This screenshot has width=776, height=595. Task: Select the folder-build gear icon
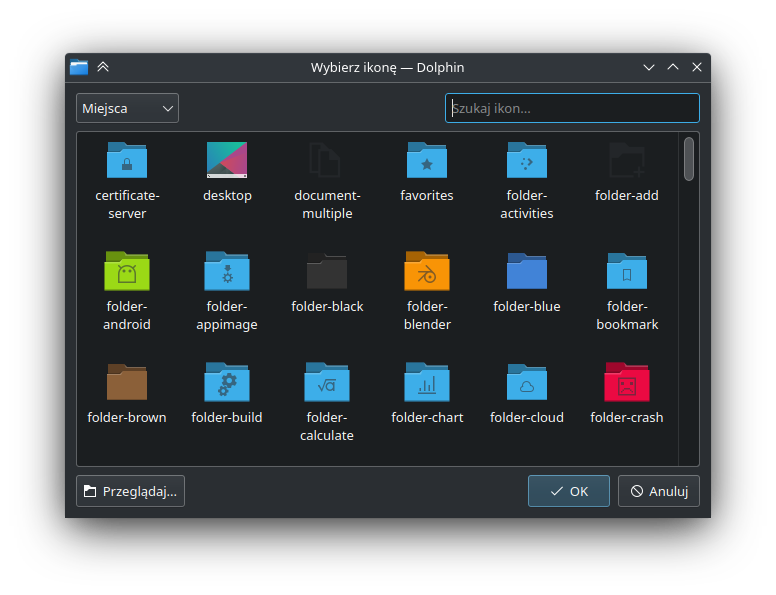(x=227, y=382)
